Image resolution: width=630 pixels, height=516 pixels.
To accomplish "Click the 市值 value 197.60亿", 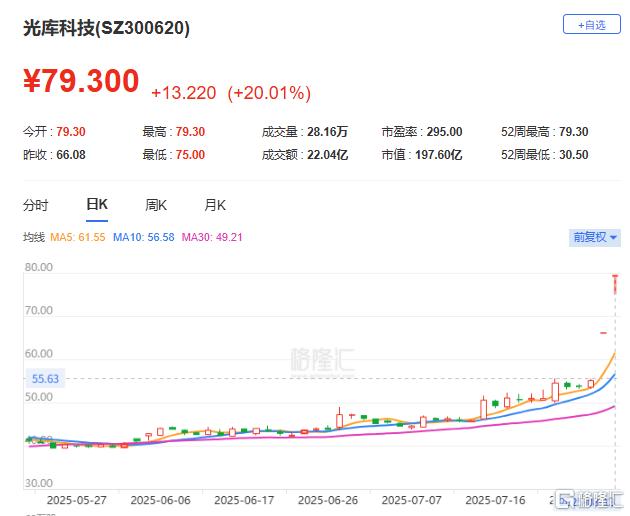I will pos(438,155).
